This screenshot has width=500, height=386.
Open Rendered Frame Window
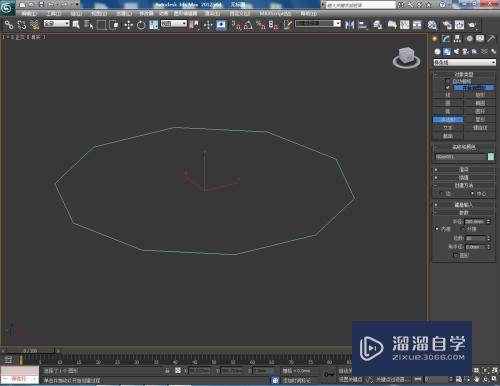pos(459,25)
